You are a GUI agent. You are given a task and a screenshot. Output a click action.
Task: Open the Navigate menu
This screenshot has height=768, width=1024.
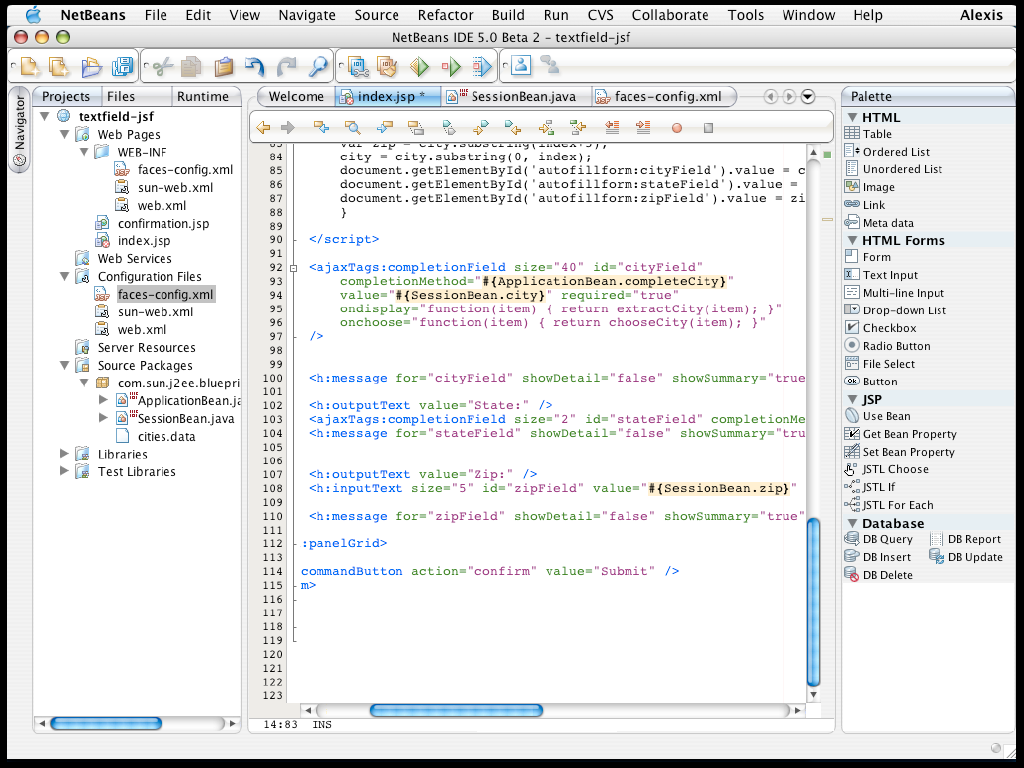(x=307, y=15)
